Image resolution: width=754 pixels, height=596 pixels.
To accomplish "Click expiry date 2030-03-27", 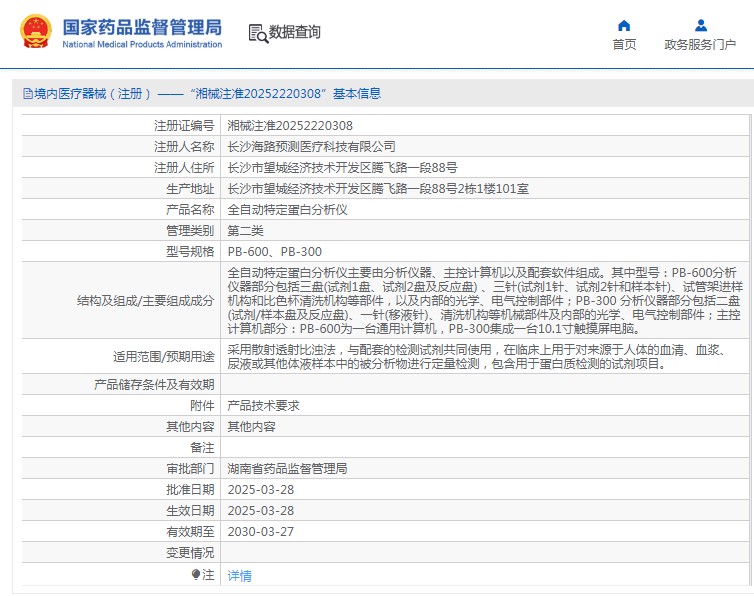I will tap(261, 532).
